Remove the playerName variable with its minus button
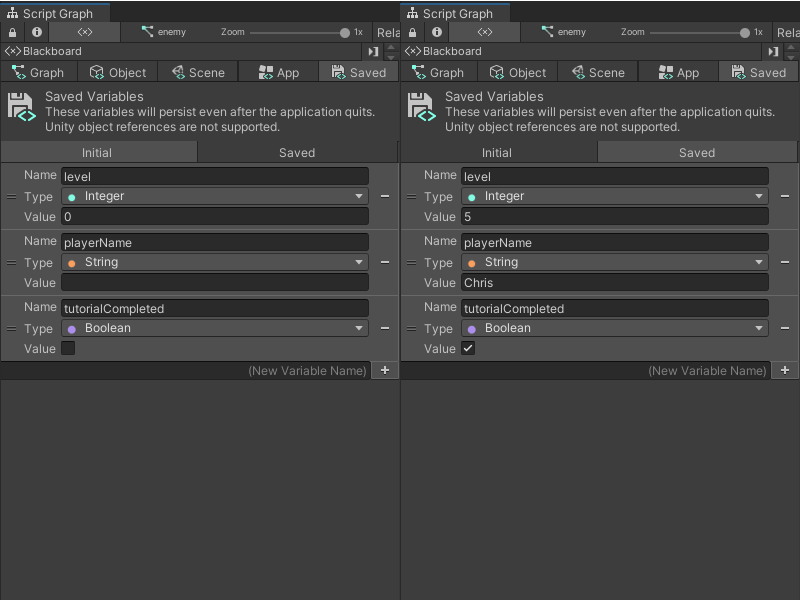Image resolution: width=800 pixels, height=600 pixels. click(x=384, y=262)
